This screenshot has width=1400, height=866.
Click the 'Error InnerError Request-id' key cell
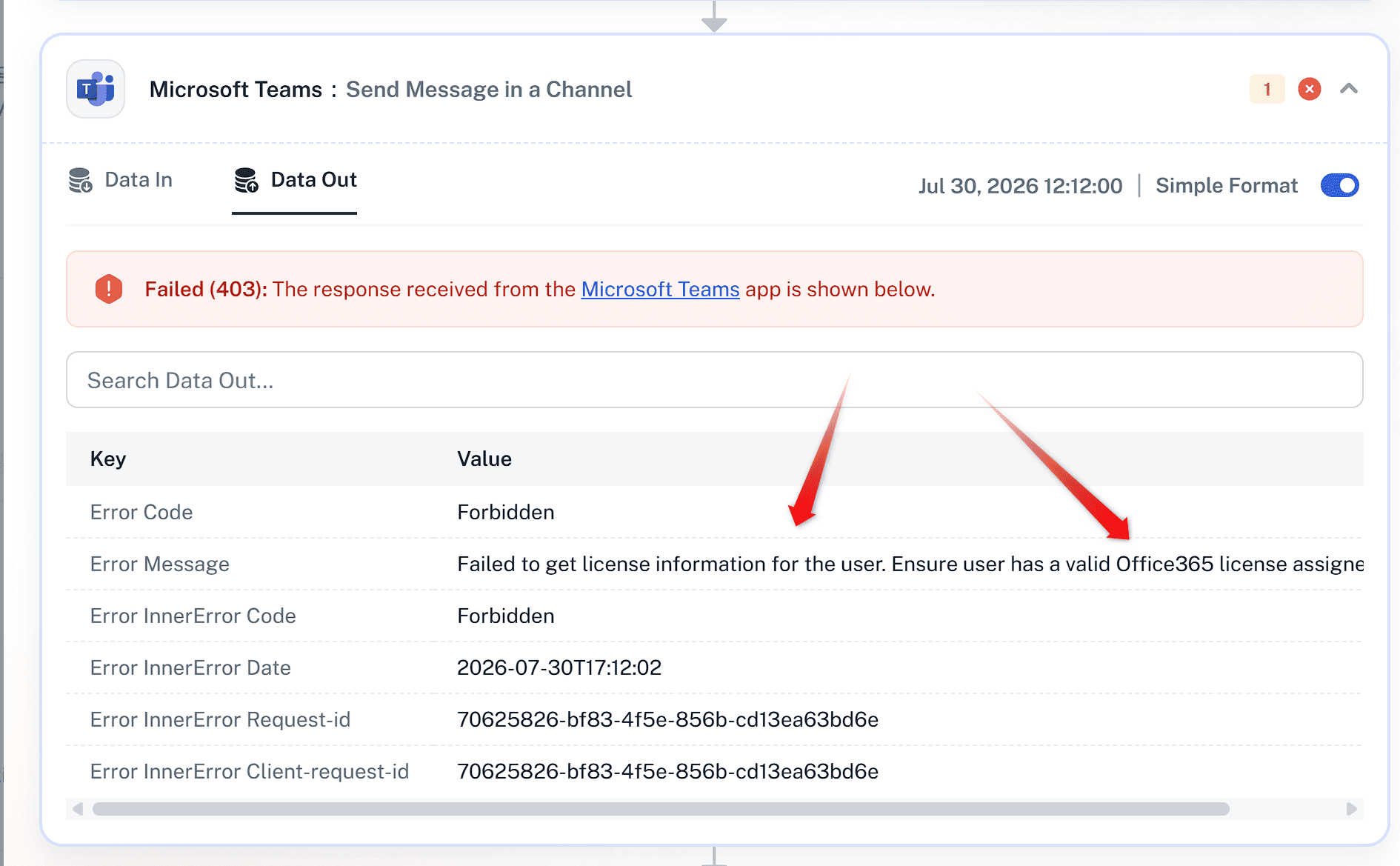(x=221, y=719)
